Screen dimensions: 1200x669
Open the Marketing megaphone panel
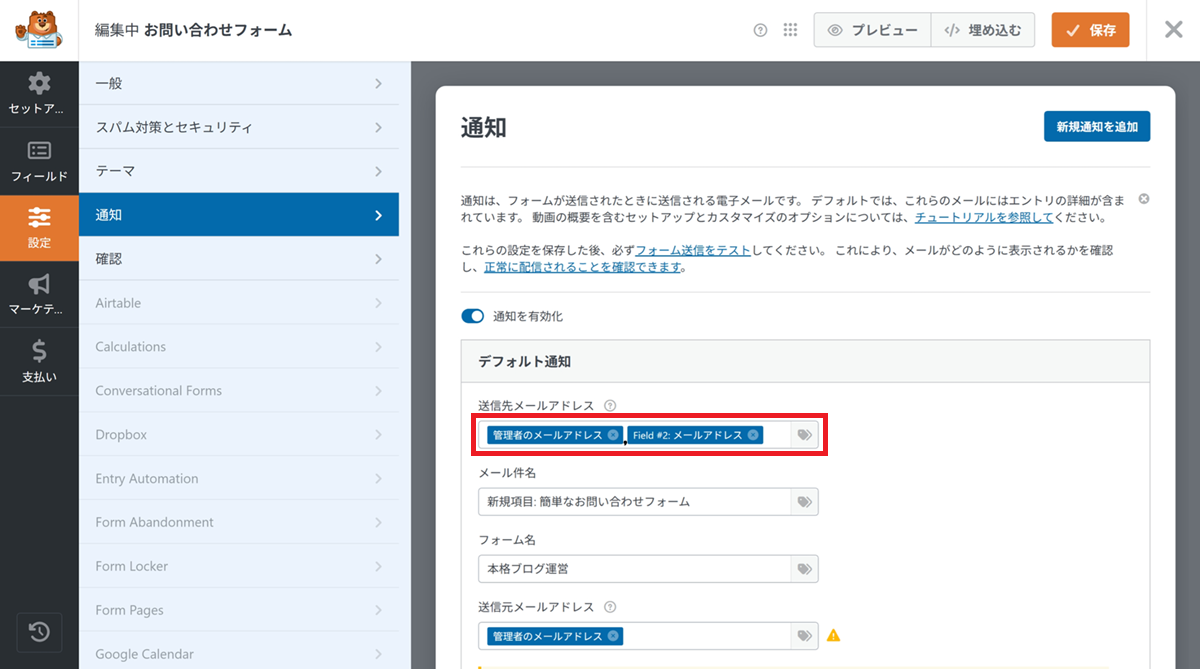point(39,294)
